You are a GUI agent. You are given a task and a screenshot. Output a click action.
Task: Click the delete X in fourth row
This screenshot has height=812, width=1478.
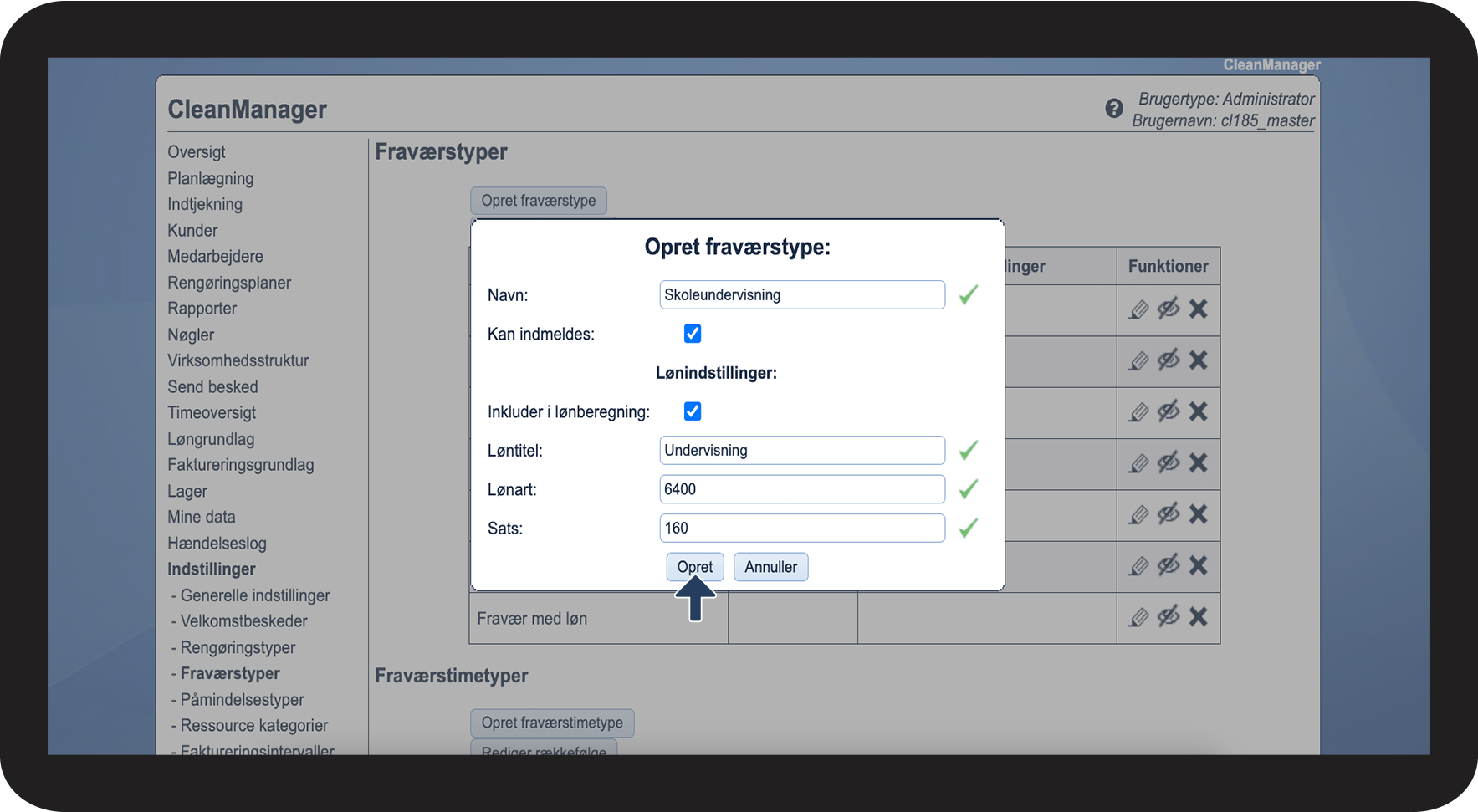pos(1198,463)
